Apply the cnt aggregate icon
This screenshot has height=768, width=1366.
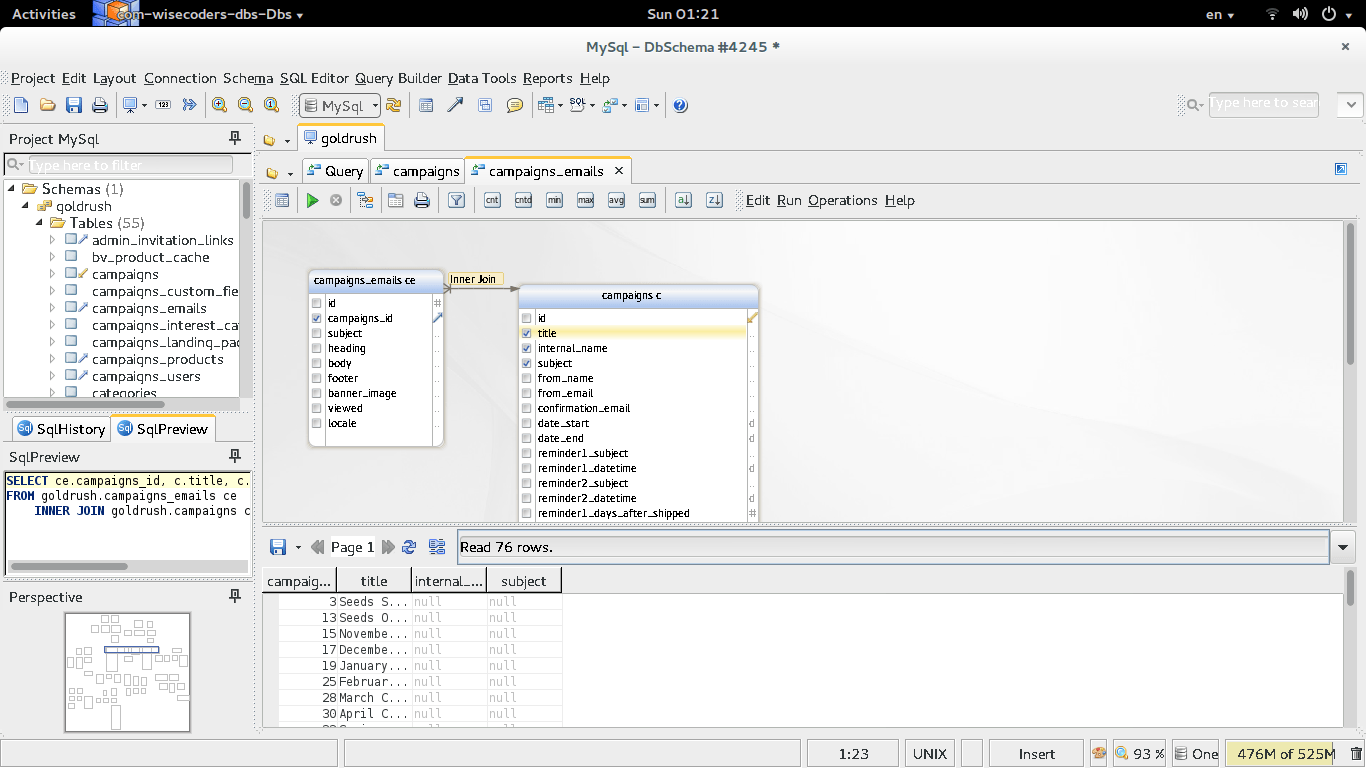tap(492, 200)
